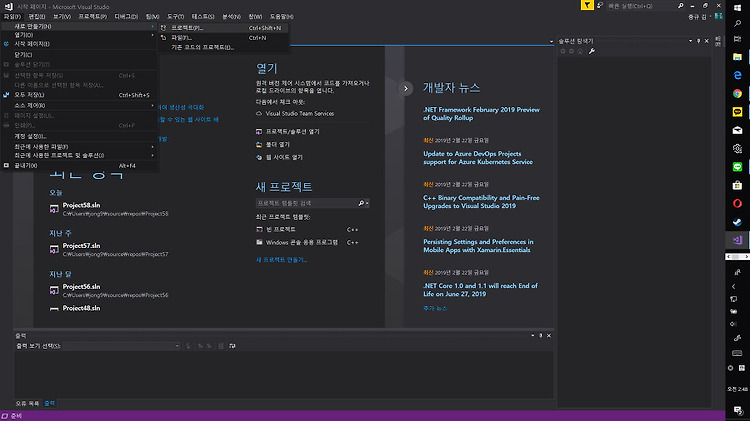Expand the 소스 제어 submenu

coord(79,105)
